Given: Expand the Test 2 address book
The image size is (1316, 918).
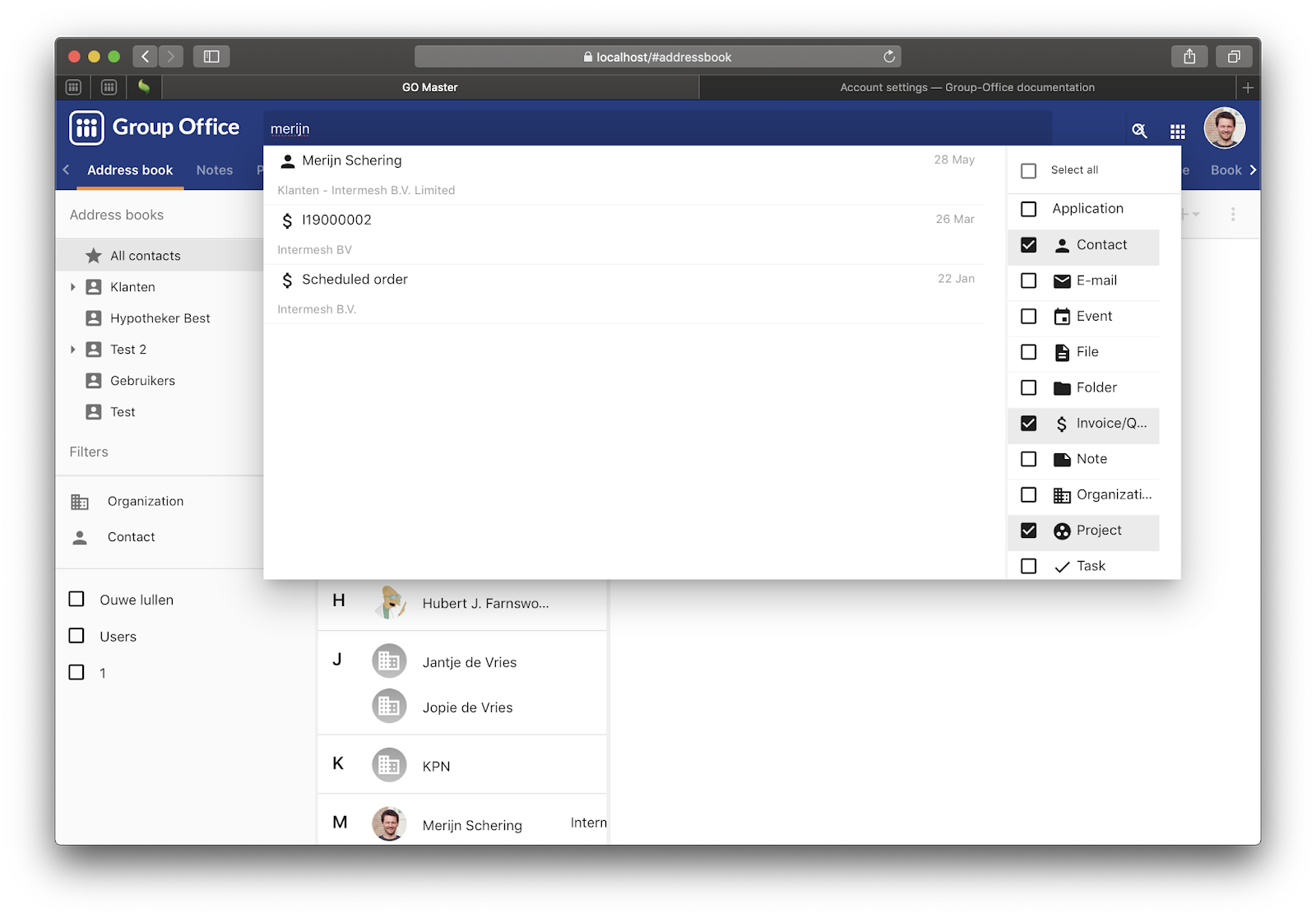Looking at the screenshot, I should coord(73,350).
